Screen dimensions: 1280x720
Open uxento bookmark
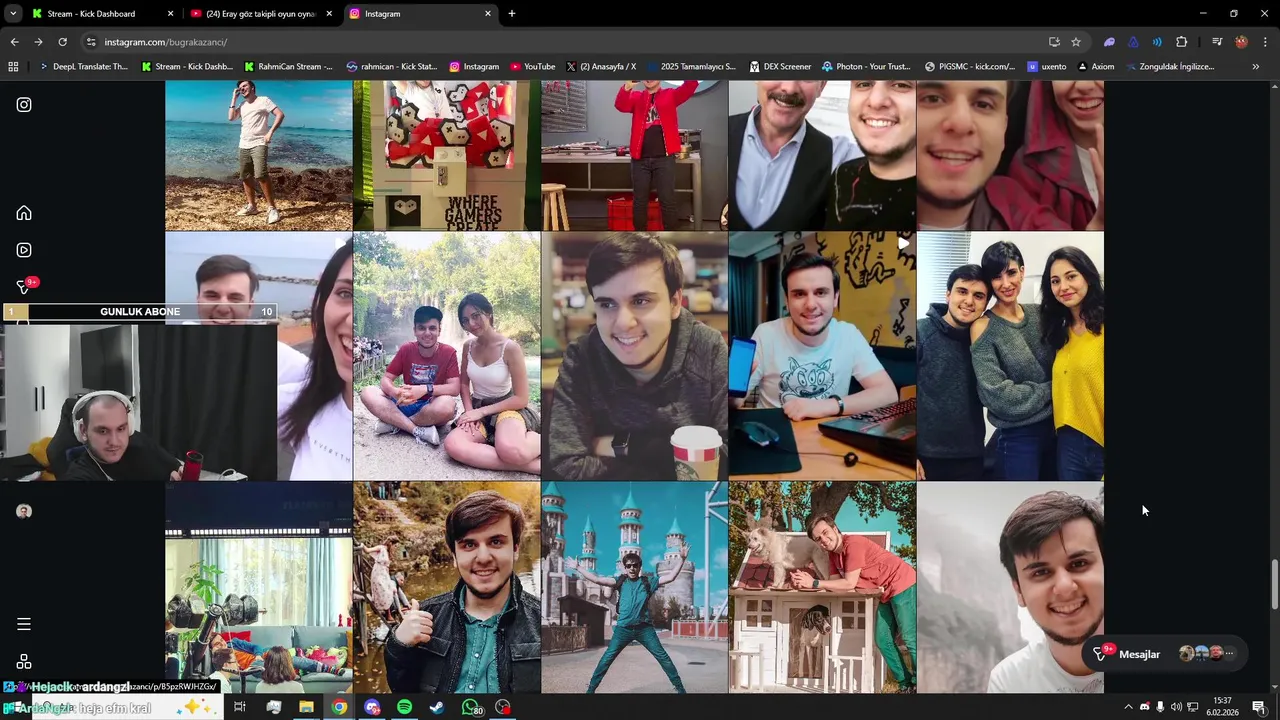(1047, 66)
